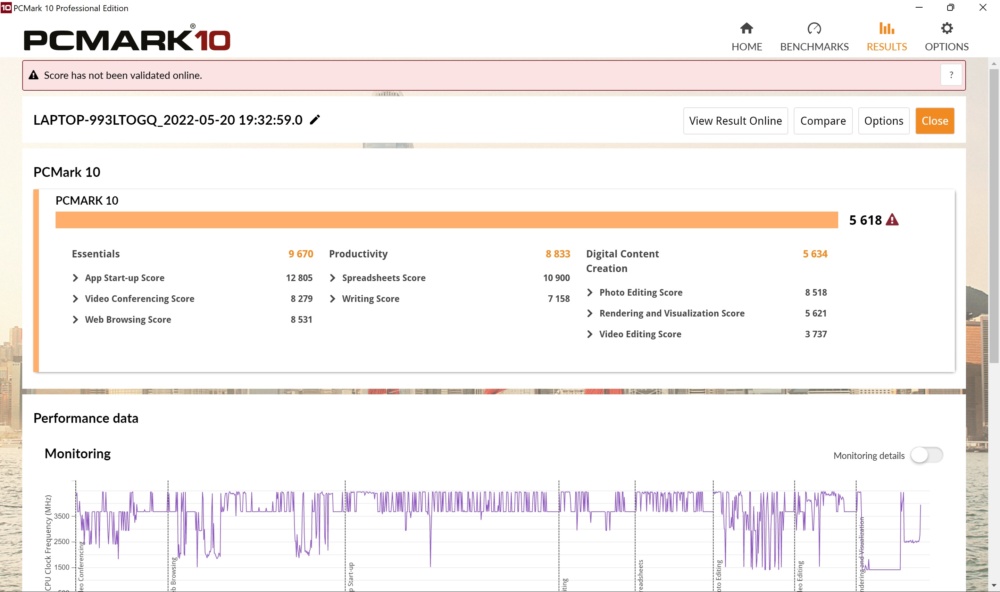Click the vertical scrollbar thumb
Image resolution: width=1000 pixels, height=592 pixels.
coord(993,217)
